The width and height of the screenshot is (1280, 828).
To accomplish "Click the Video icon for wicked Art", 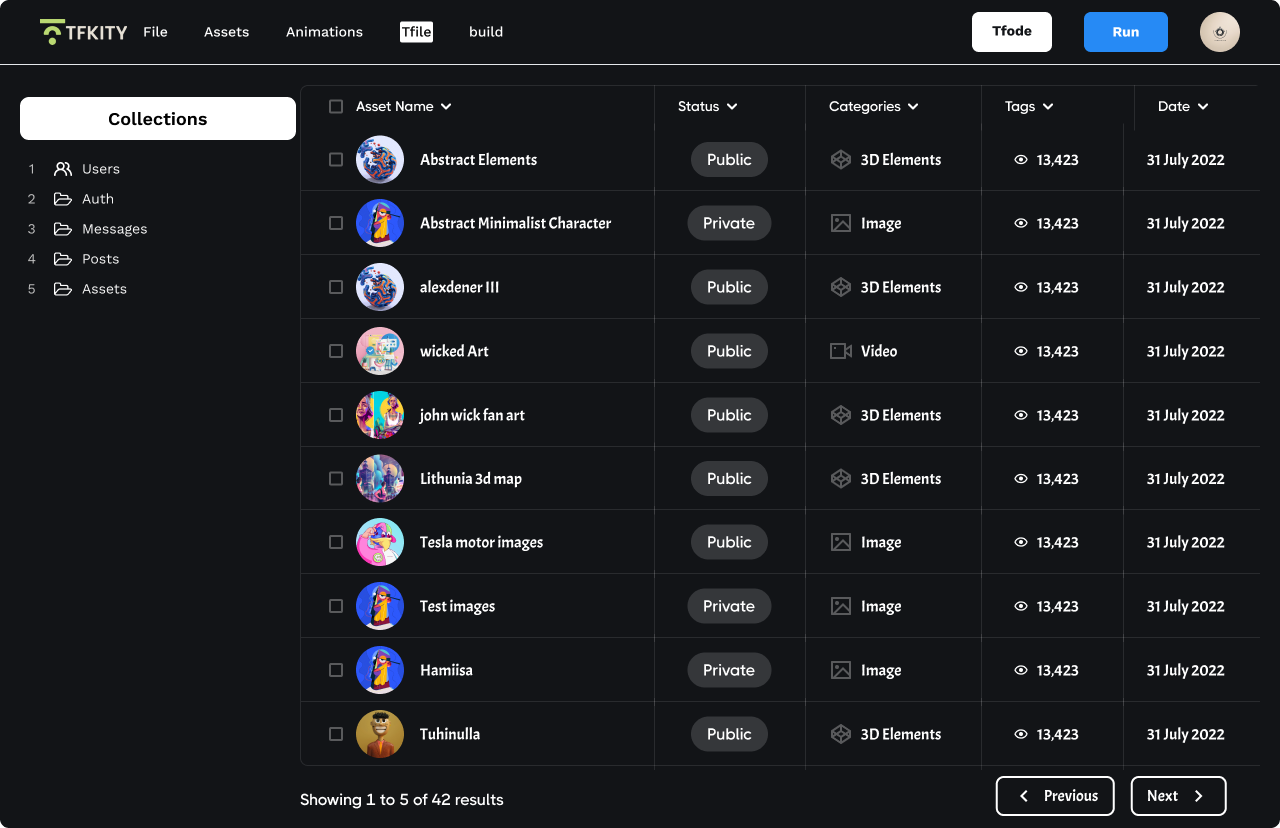I will pos(840,351).
